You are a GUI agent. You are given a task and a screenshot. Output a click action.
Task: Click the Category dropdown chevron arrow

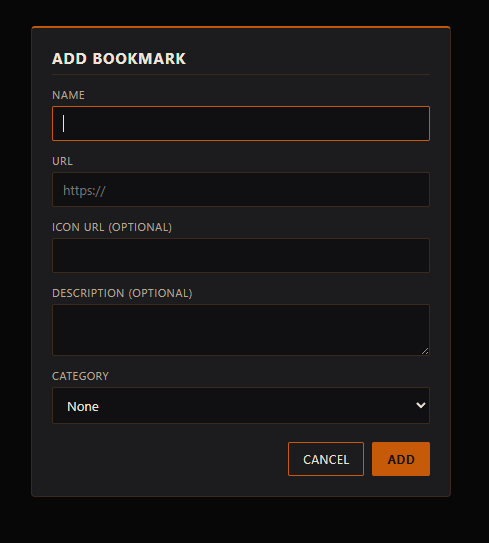[x=420, y=405]
